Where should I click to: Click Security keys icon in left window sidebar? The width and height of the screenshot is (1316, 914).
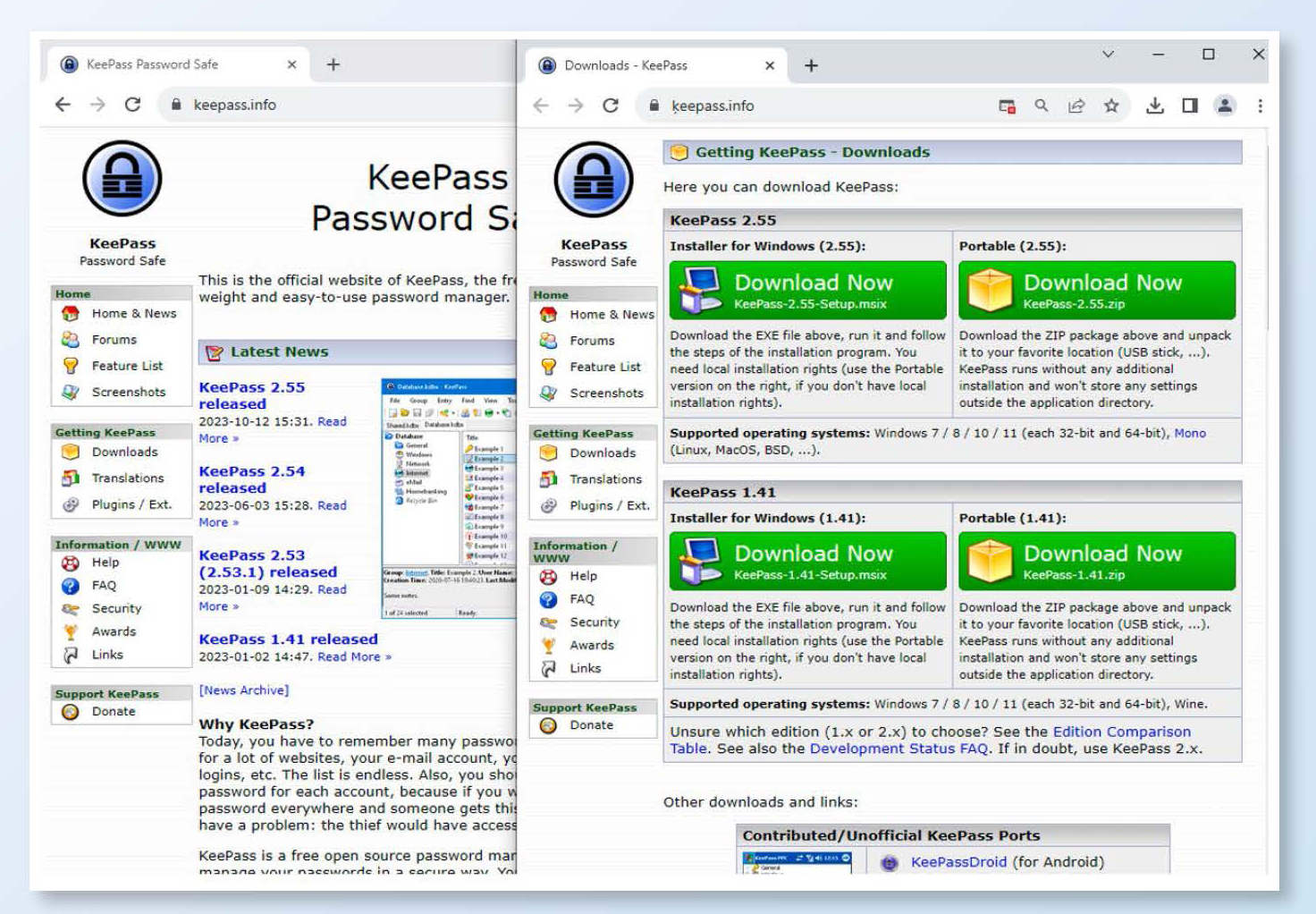pyautogui.click(x=71, y=609)
